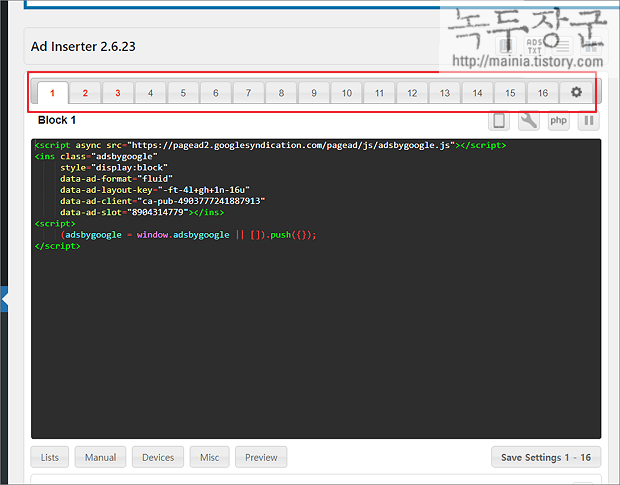Select block tab 10
This screenshot has width=620, height=485.
pos(347,93)
